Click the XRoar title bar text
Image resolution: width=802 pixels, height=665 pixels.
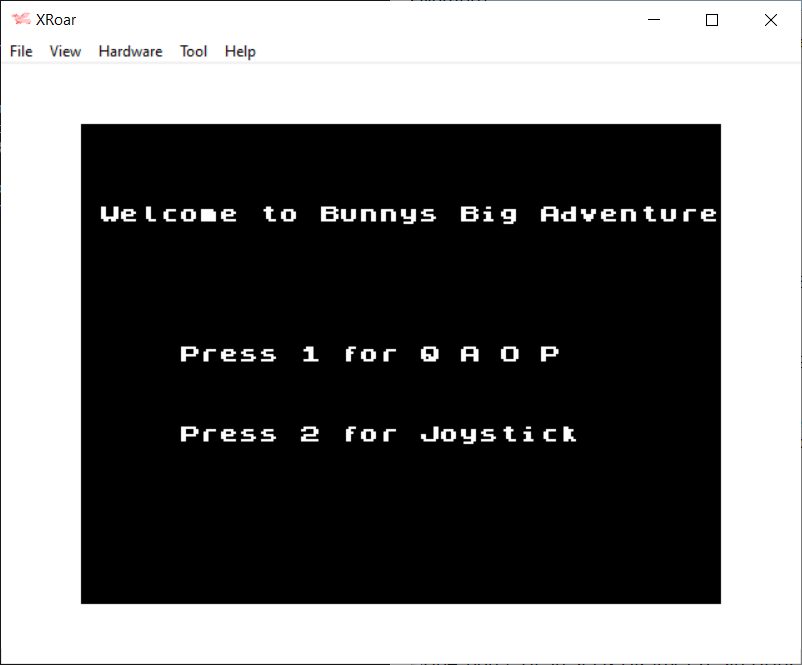click(56, 20)
